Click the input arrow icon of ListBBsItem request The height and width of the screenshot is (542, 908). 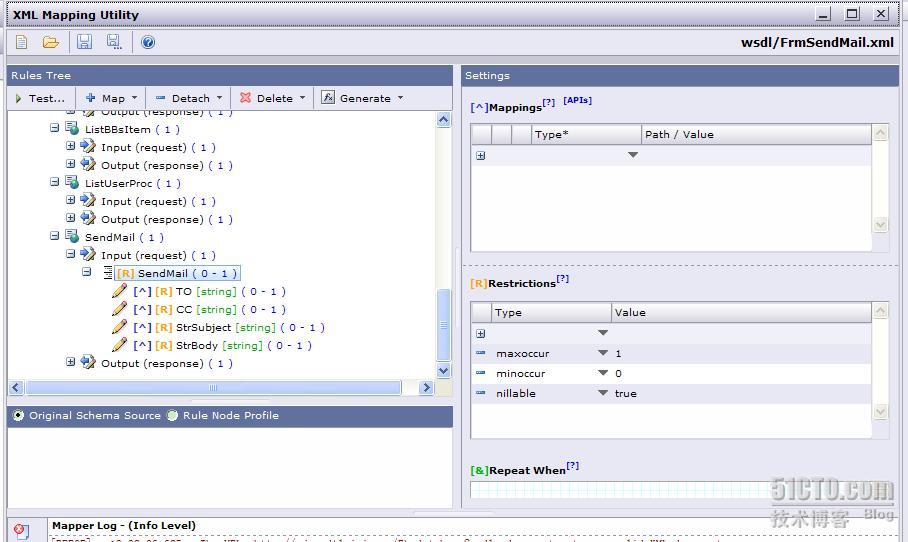click(88, 147)
